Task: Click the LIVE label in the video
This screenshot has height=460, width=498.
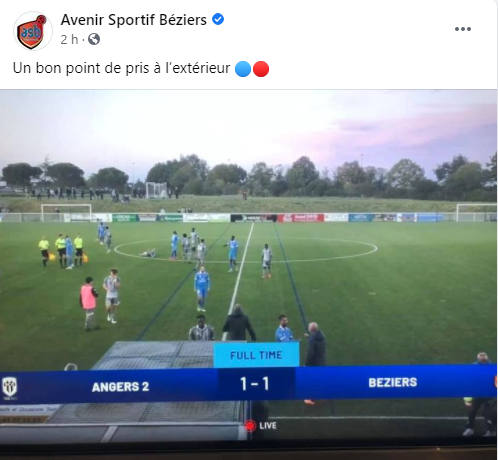Action: (268, 426)
